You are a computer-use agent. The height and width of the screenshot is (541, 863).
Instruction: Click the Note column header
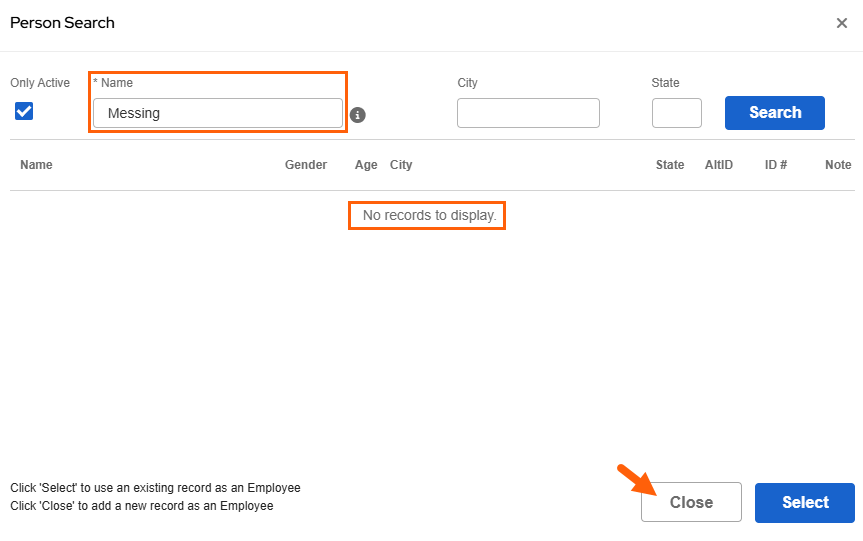click(x=838, y=165)
